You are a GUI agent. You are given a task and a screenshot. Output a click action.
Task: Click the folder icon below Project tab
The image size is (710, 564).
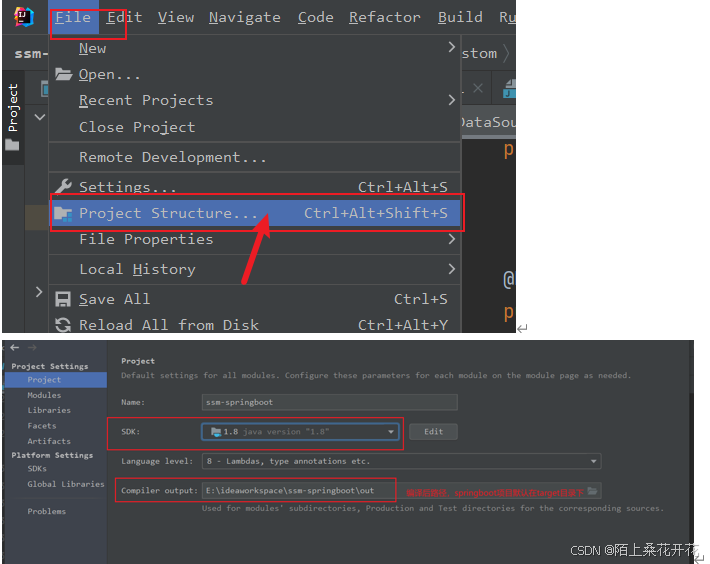pyautogui.click(x=13, y=145)
